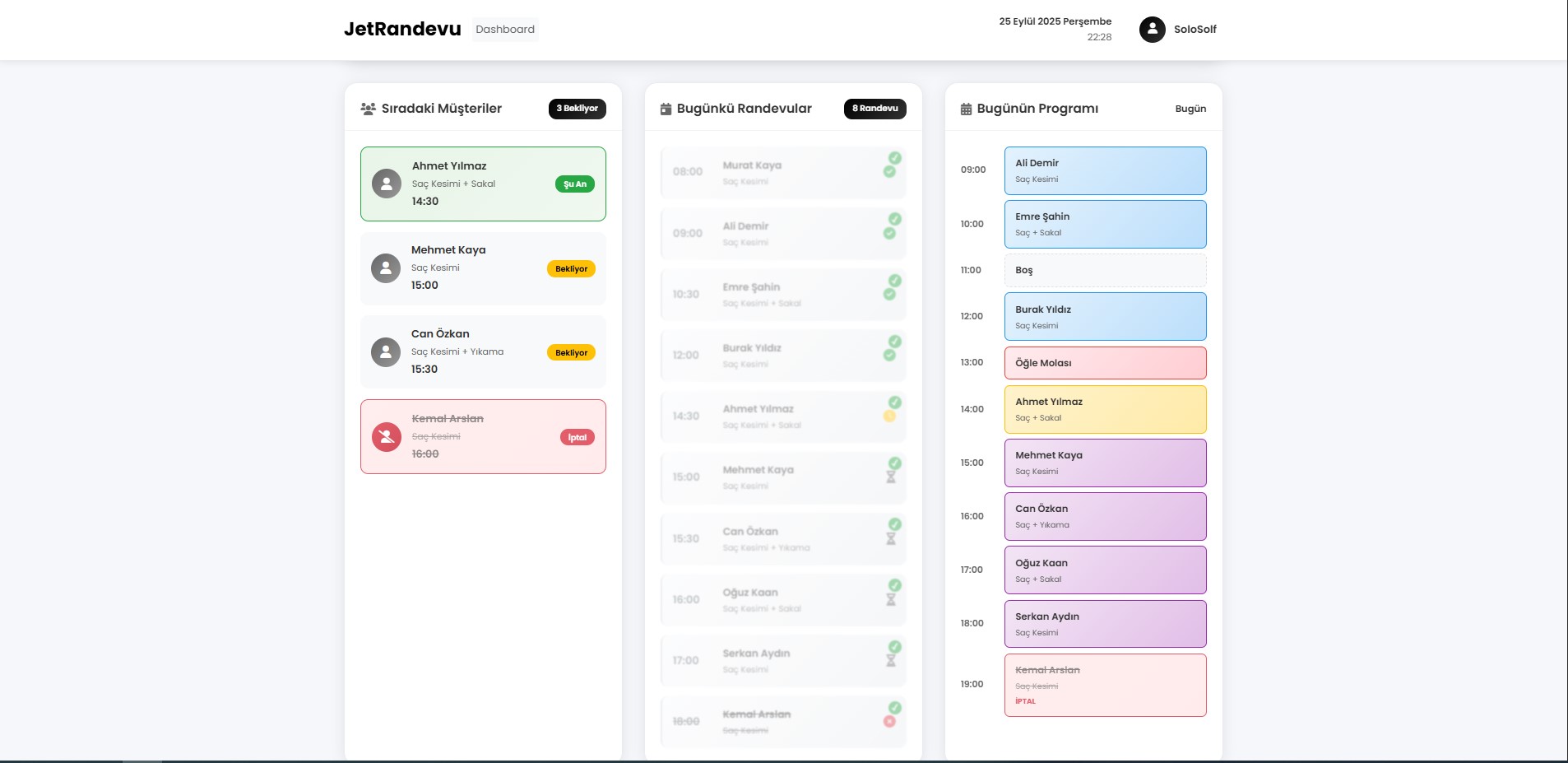Click Ahmet Yılmaz's avatar in the queue
Image resolution: width=1568 pixels, height=763 pixels.
pos(387,184)
